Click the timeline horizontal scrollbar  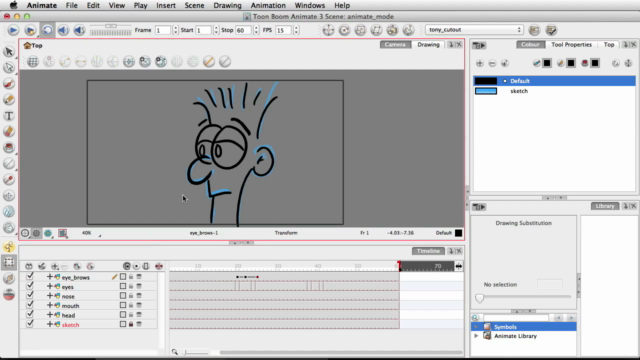point(341,352)
